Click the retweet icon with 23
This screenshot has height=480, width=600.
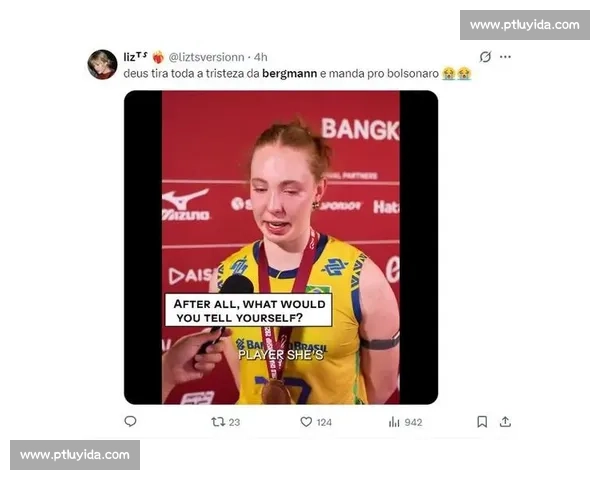tap(218, 422)
